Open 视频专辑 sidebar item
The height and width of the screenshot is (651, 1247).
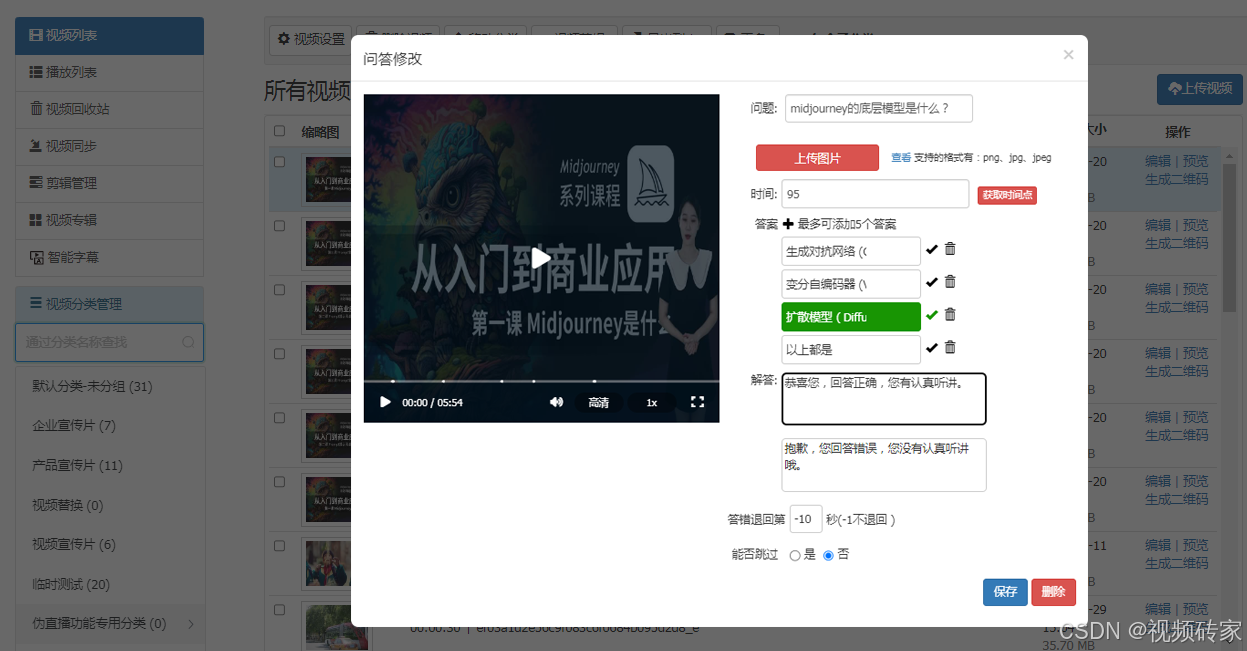coord(109,220)
